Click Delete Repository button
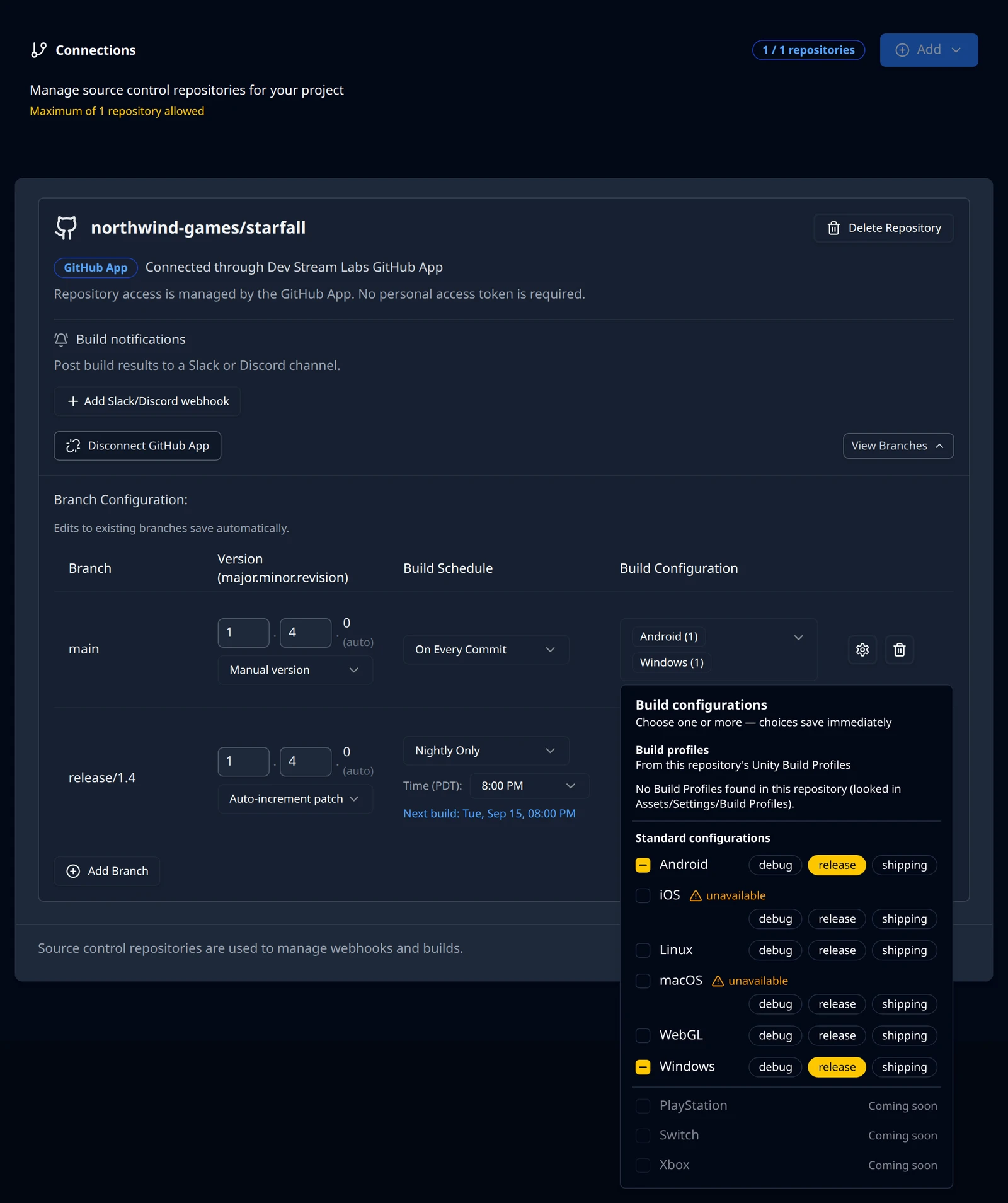The image size is (1008, 1203). (x=883, y=227)
